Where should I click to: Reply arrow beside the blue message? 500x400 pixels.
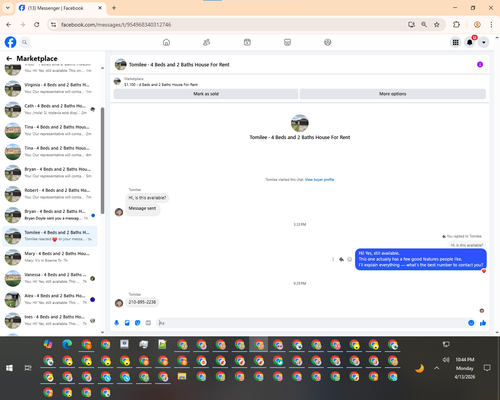[341, 259]
